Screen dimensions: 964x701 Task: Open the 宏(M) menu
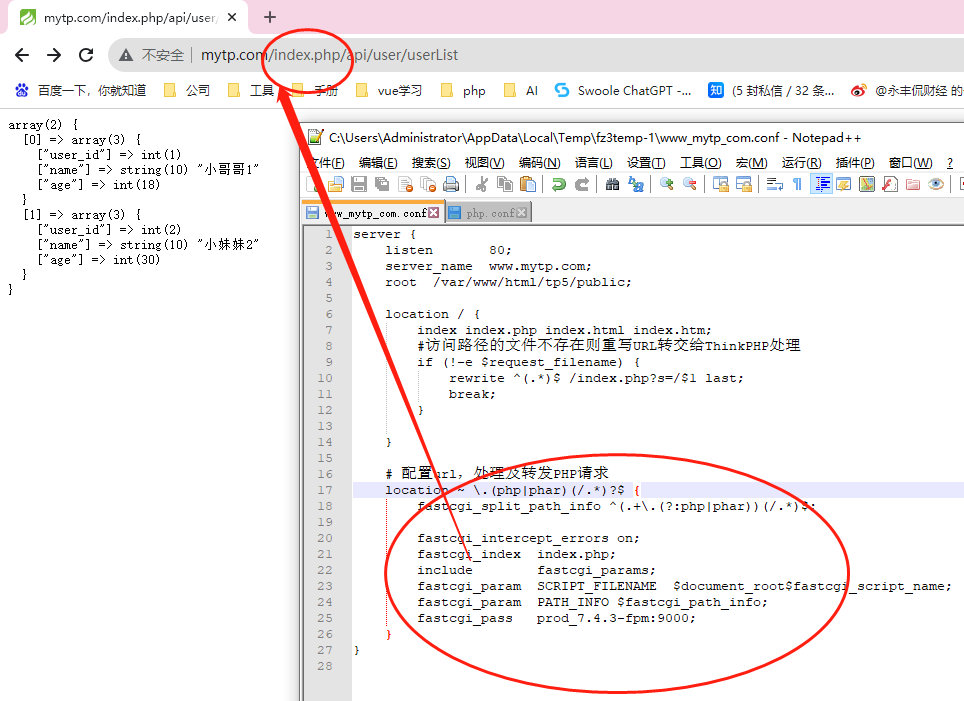(751, 163)
